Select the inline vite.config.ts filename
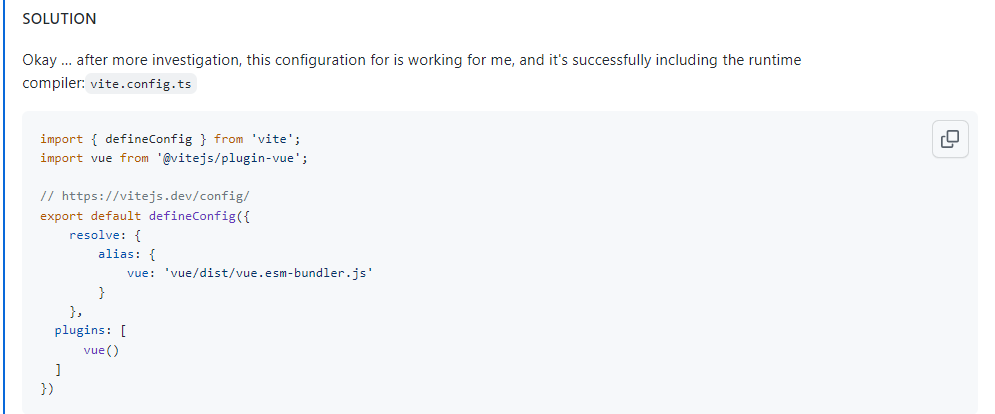The width and height of the screenshot is (995, 414). [x=141, y=84]
